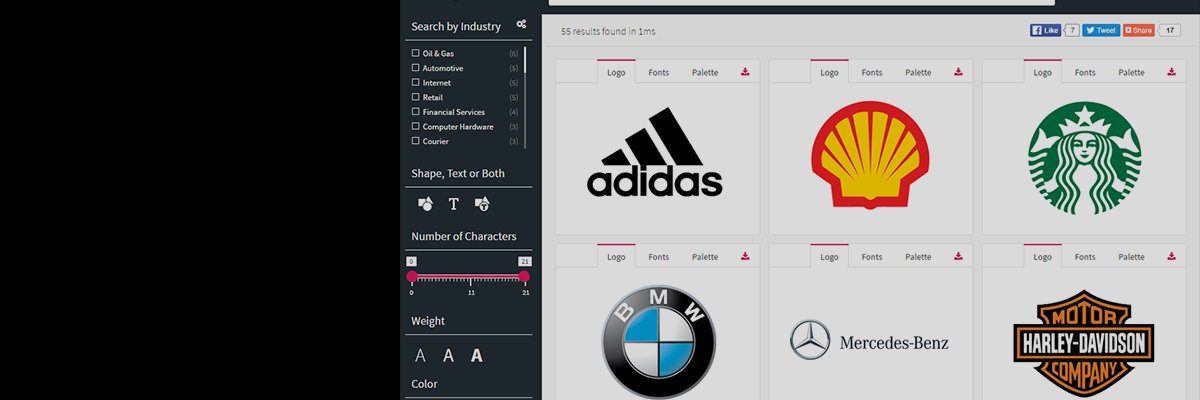
Task: Choose the regular font weight A
Action: 449,355
